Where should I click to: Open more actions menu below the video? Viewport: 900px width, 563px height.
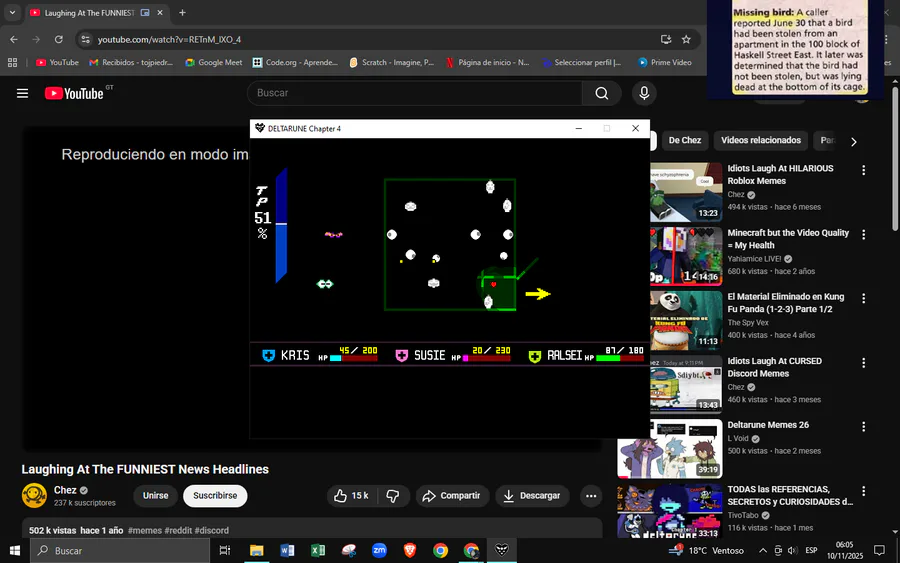pos(591,496)
